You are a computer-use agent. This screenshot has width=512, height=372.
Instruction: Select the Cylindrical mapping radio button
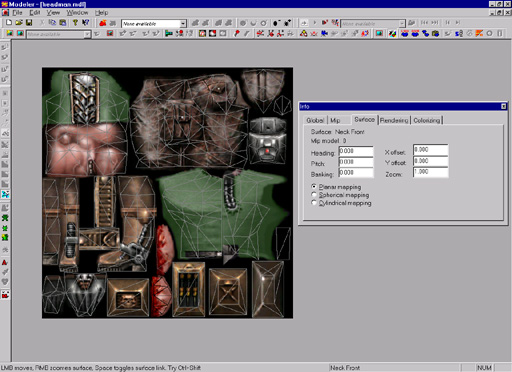pyautogui.click(x=314, y=203)
